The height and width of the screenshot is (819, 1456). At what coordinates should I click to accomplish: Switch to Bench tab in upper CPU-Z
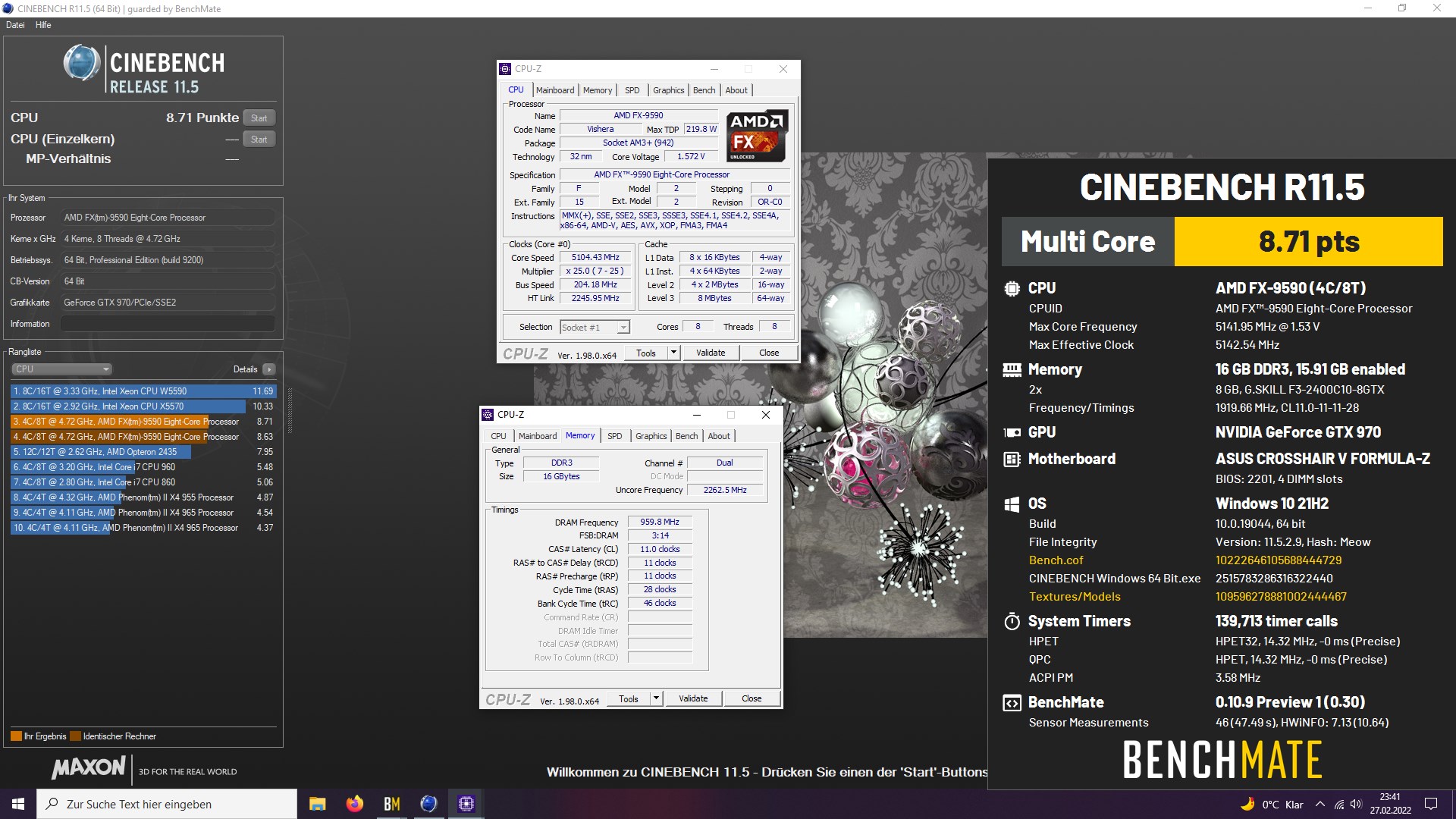pyautogui.click(x=704, y=90)
